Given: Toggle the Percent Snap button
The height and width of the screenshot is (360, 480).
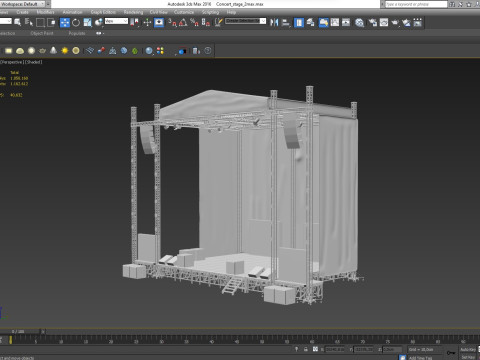Looking at the screenshot, I should click(x=194, y=22).
